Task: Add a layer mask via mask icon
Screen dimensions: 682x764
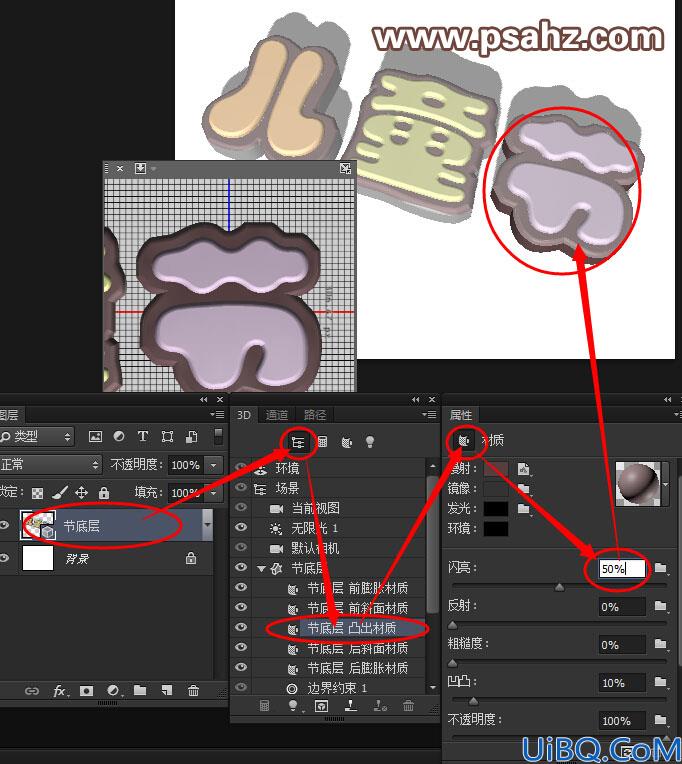Action: [86, 691]
